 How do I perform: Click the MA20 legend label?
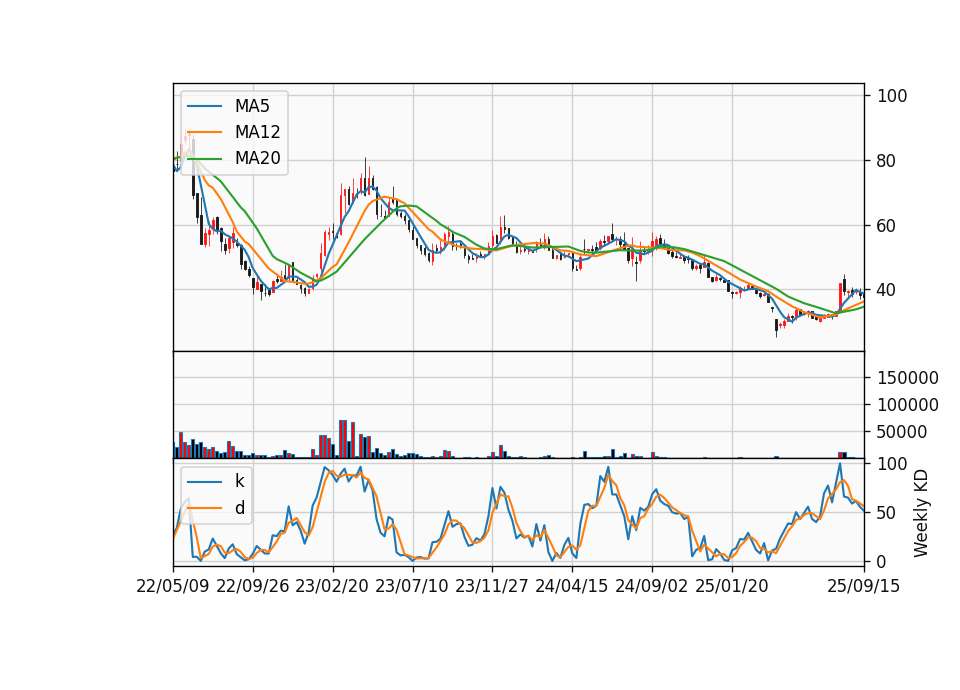tap(257, 158)
